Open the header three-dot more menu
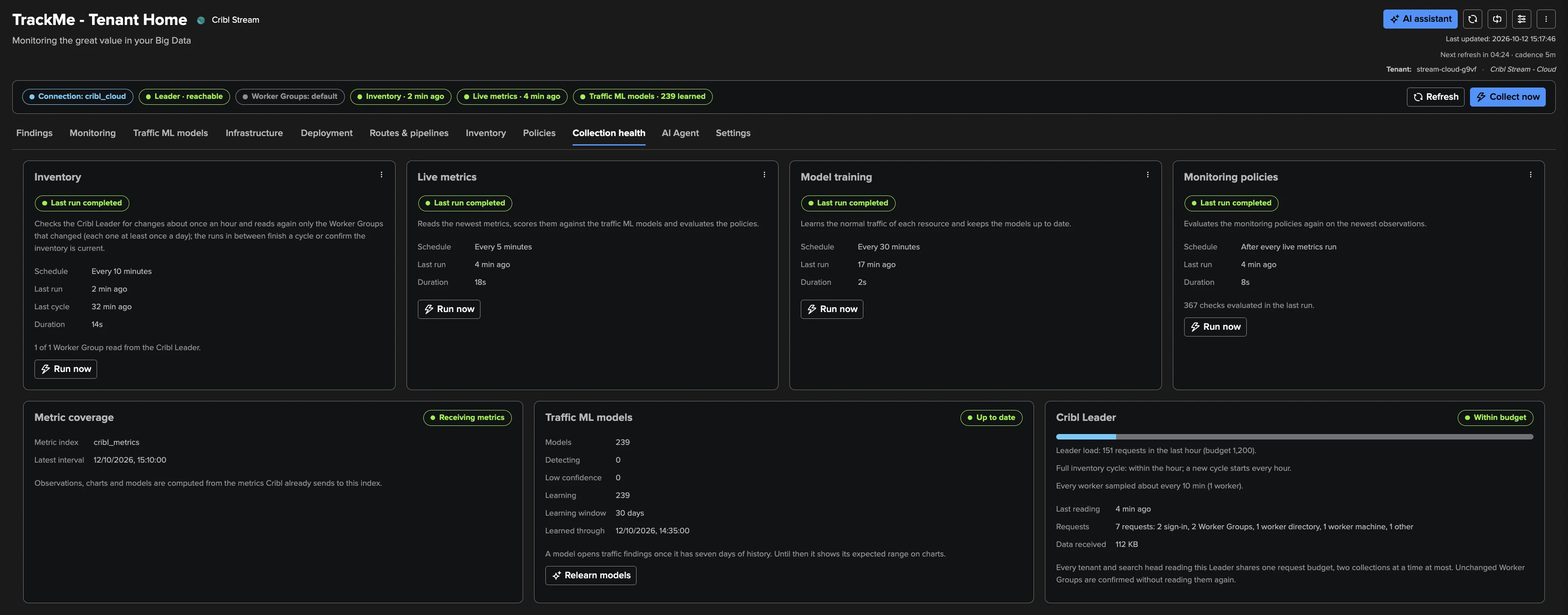 tap(1545, 19)
